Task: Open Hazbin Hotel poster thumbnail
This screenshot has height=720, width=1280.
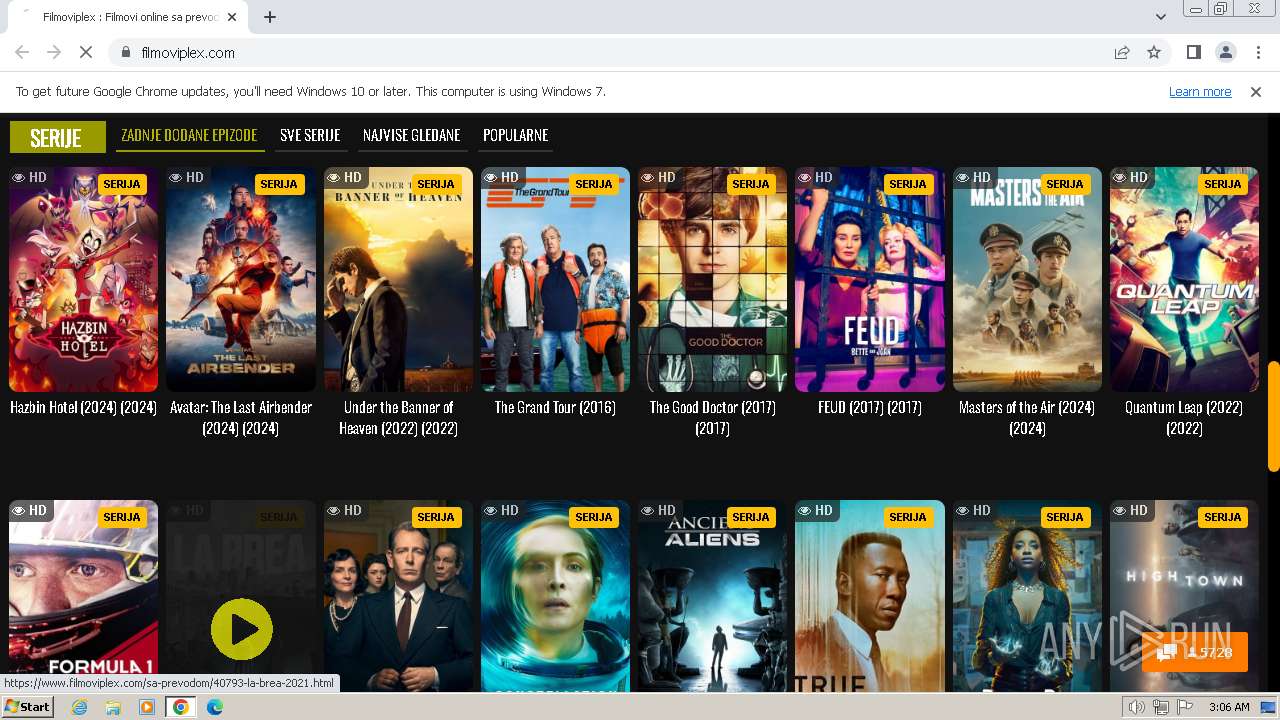Action: click(84, 279)
